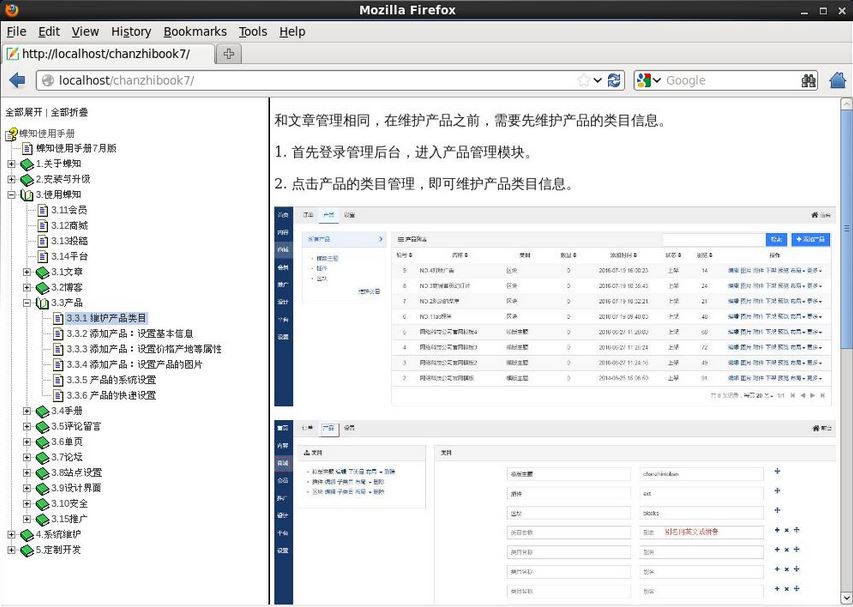853x607 pixels.
Task: Click the open book icon for 3.3产品
Action: point(42,303)
